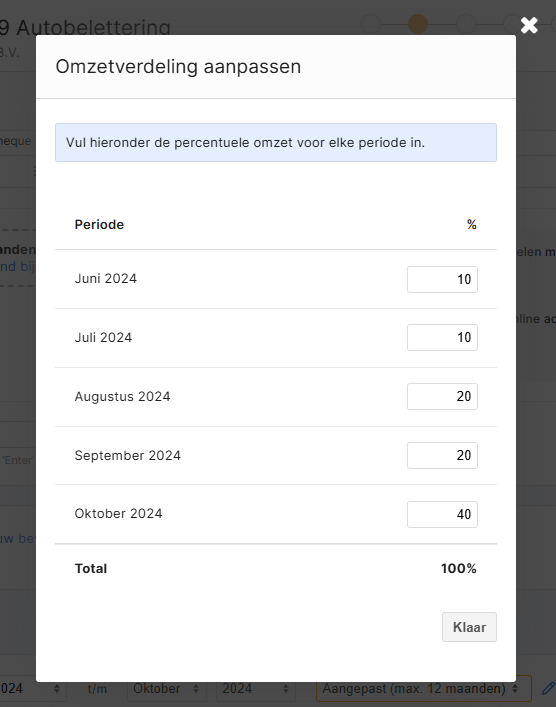556x707 pixels.
Task: Click the Total 100% value
Action: click(x=459, y=569)
